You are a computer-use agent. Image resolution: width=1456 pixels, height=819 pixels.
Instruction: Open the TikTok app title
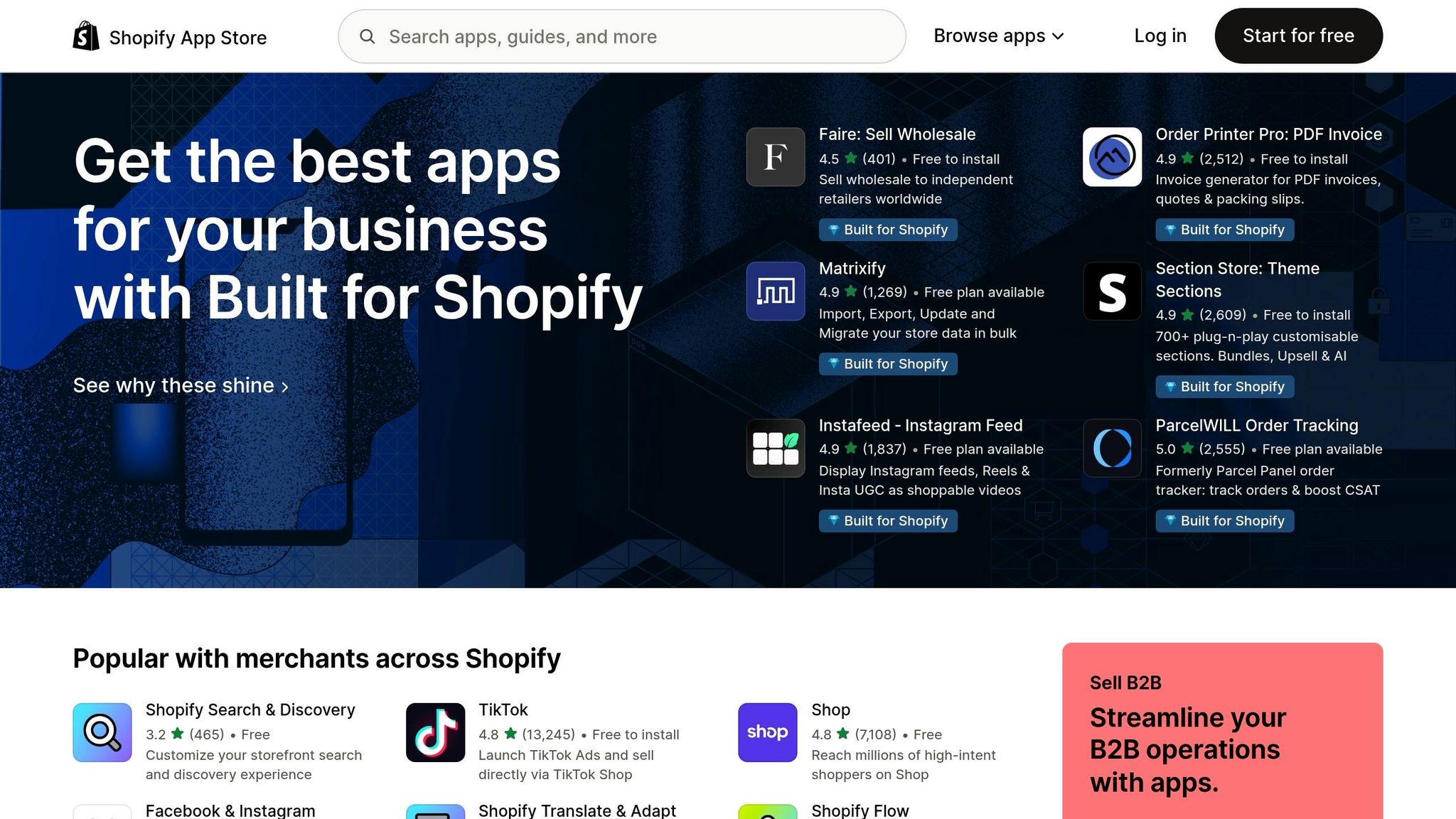[x=503, y=710]
